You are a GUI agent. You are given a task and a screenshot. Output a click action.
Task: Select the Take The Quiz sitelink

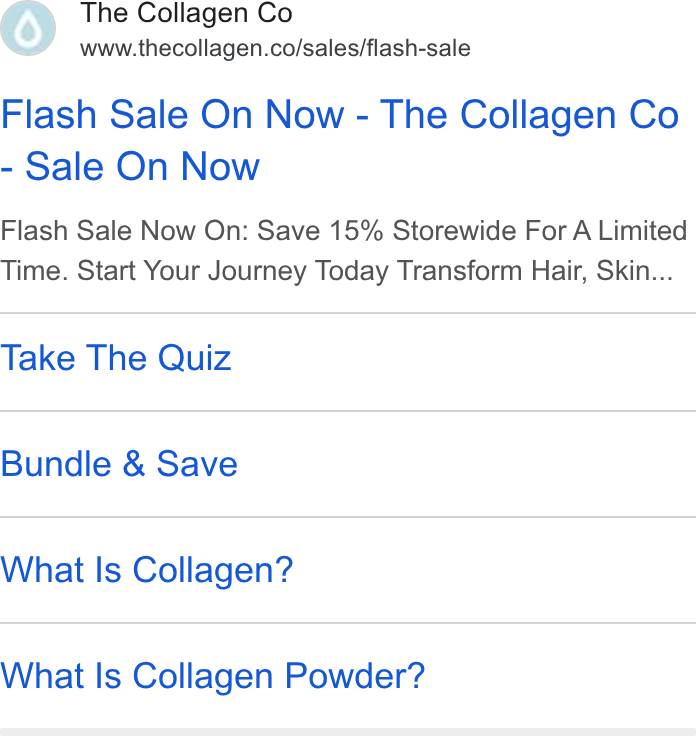(116, 358)
